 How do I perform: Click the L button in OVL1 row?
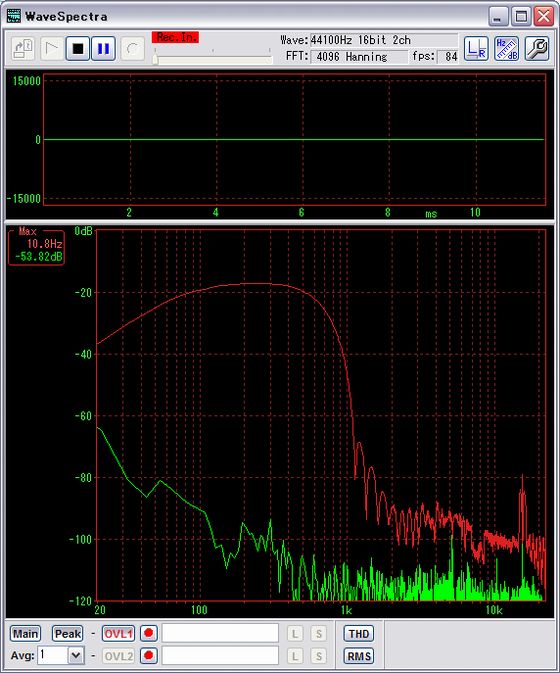295,634
